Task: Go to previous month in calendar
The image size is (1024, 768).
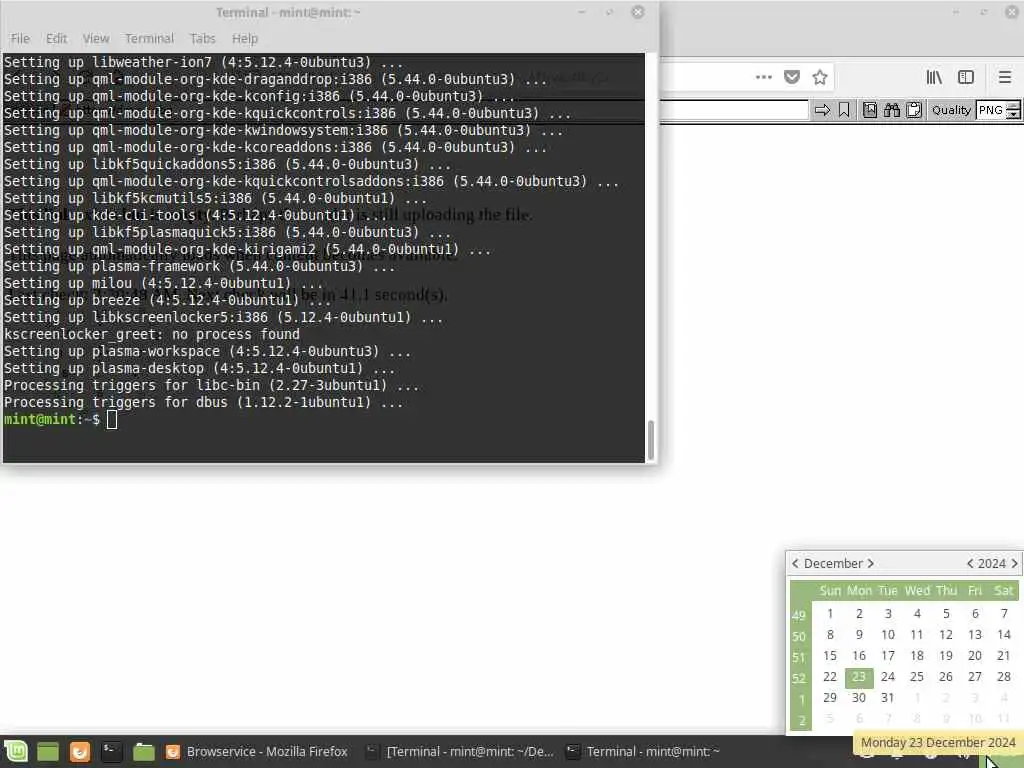Action: (x=795, y=564)
